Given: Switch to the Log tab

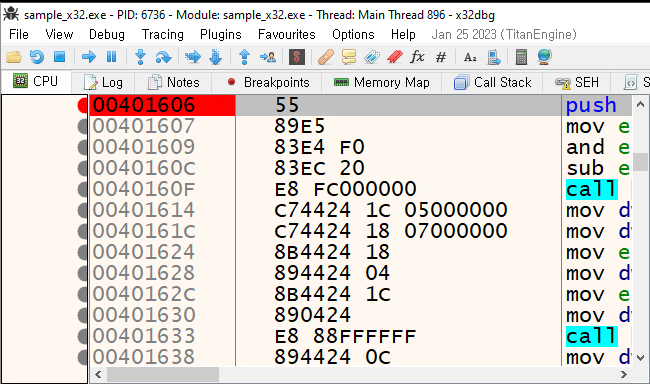Looking at the screenshot, I should (103, 83).
